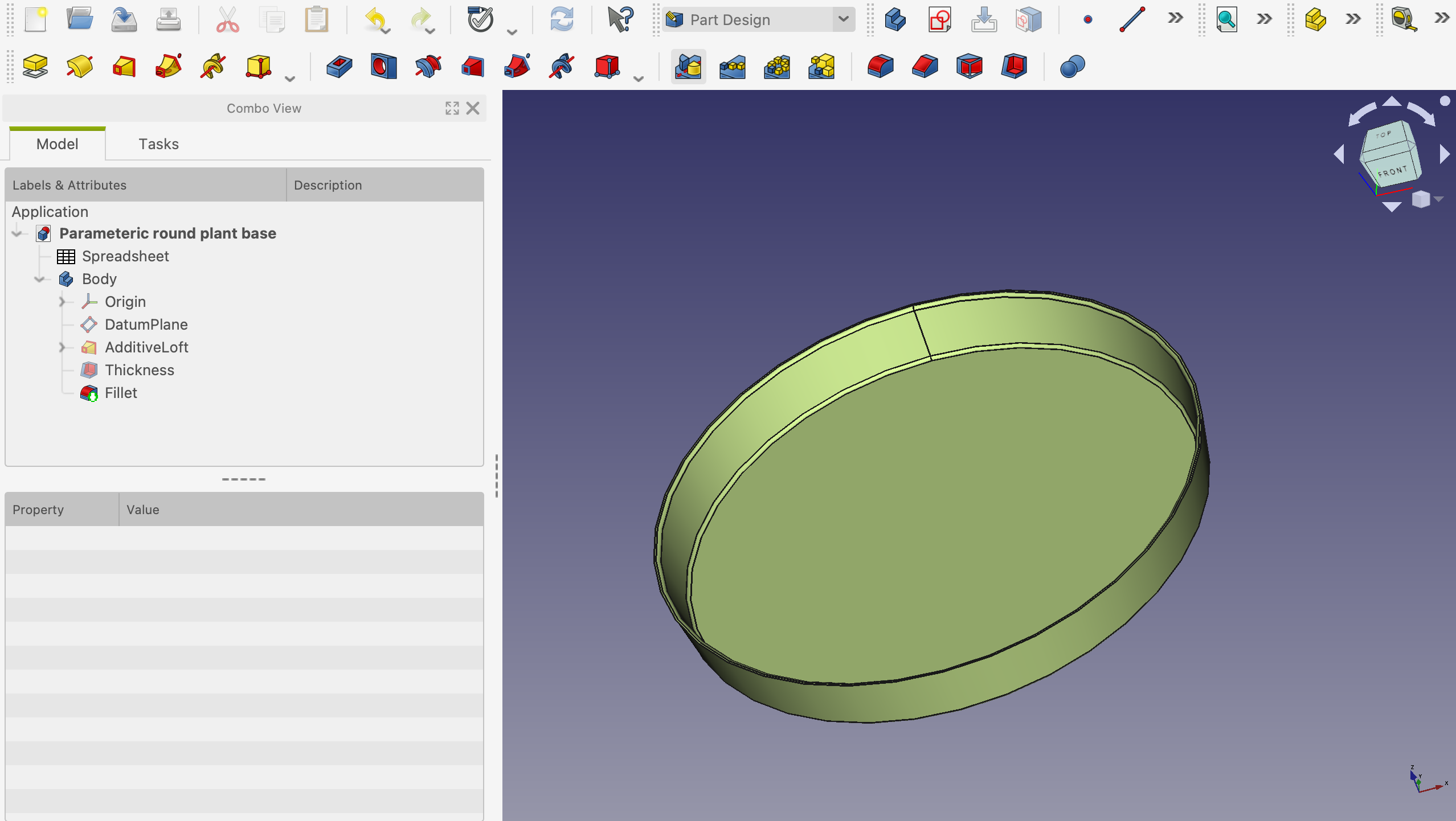Click the Property column header
The width and height of the screenshot is (1456, 821).
[x=62, y=510]
